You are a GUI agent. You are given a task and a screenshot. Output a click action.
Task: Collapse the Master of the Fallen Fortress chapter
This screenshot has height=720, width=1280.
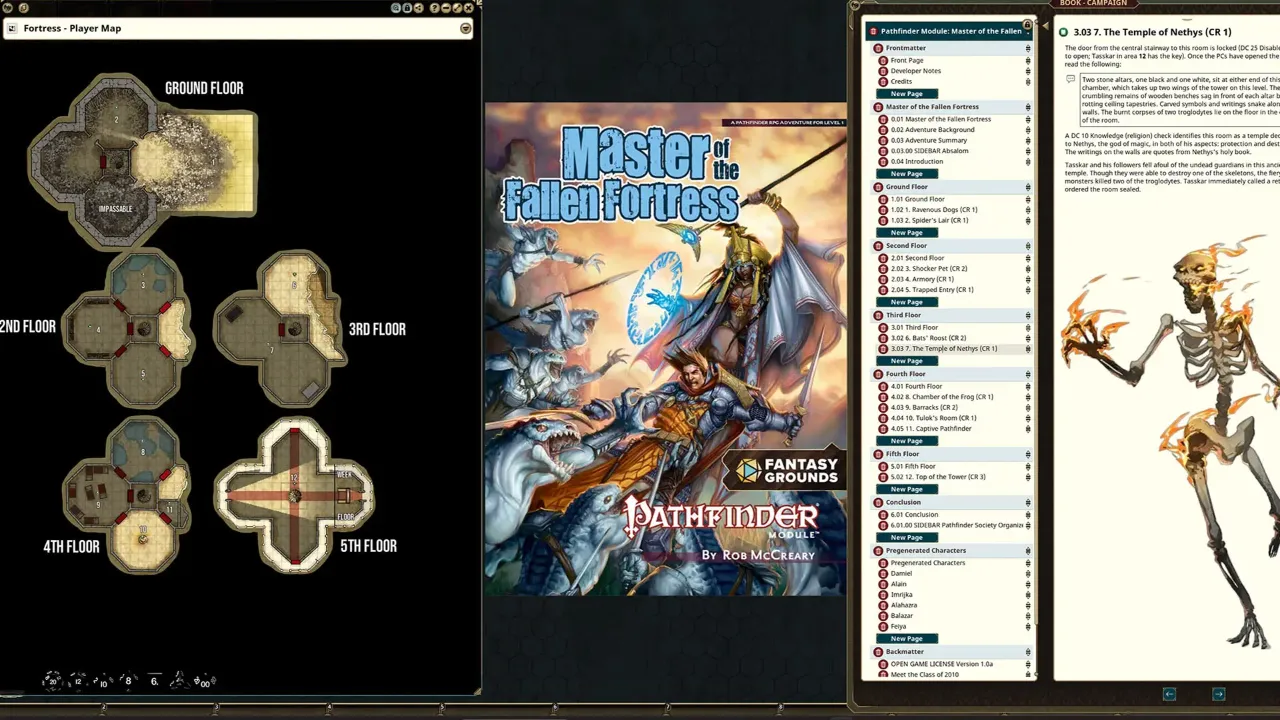(x=951, y=107)
